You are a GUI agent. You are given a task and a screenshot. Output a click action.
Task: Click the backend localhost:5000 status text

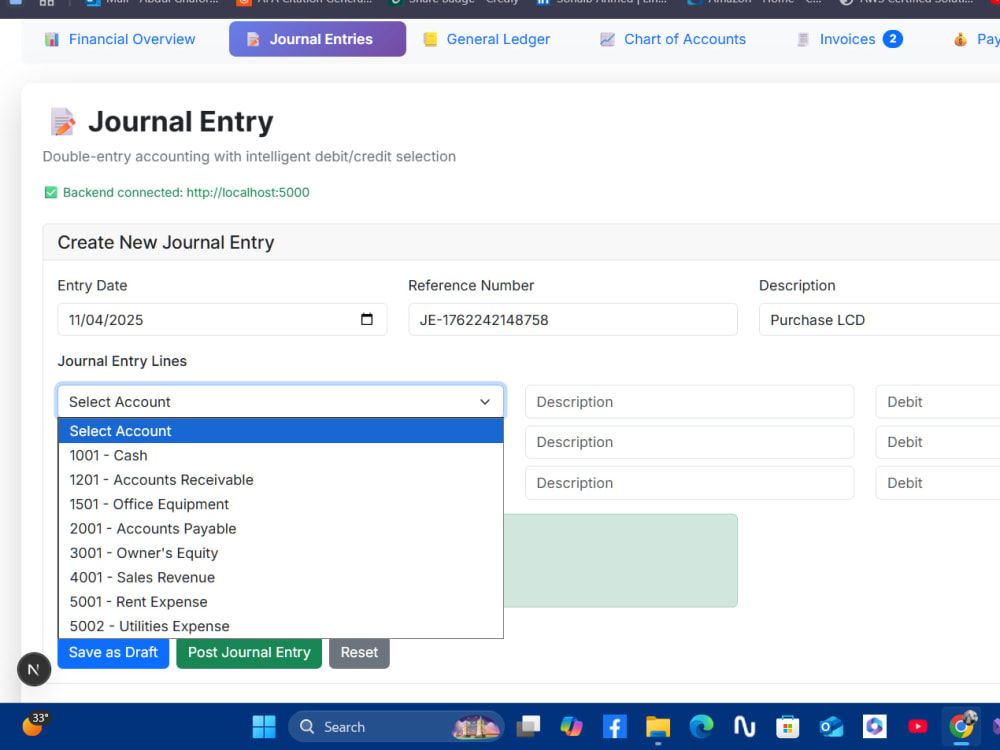click(x=186, y=193)
